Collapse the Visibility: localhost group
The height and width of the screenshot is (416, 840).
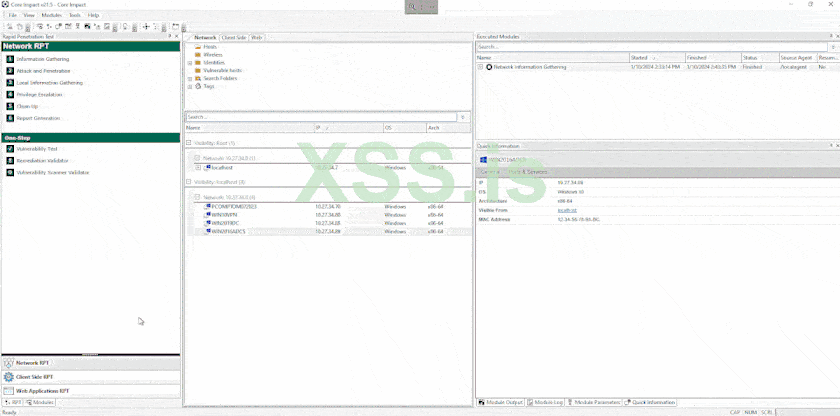[x=189, y=183]
